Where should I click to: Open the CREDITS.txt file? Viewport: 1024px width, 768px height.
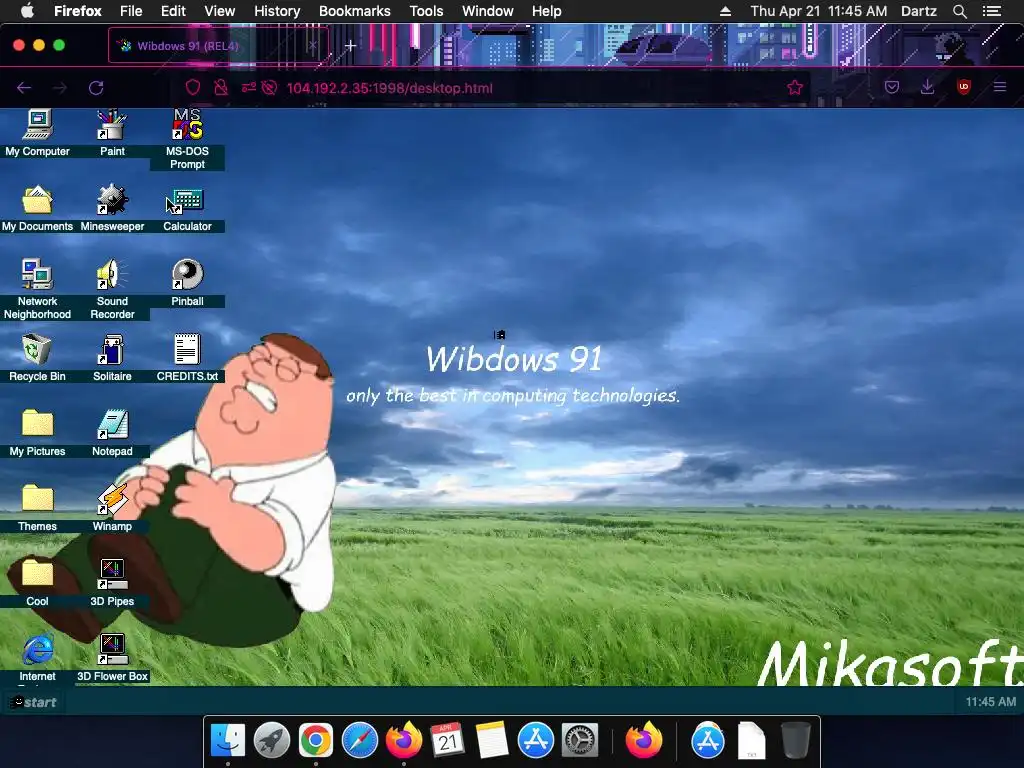pos(187,358)
